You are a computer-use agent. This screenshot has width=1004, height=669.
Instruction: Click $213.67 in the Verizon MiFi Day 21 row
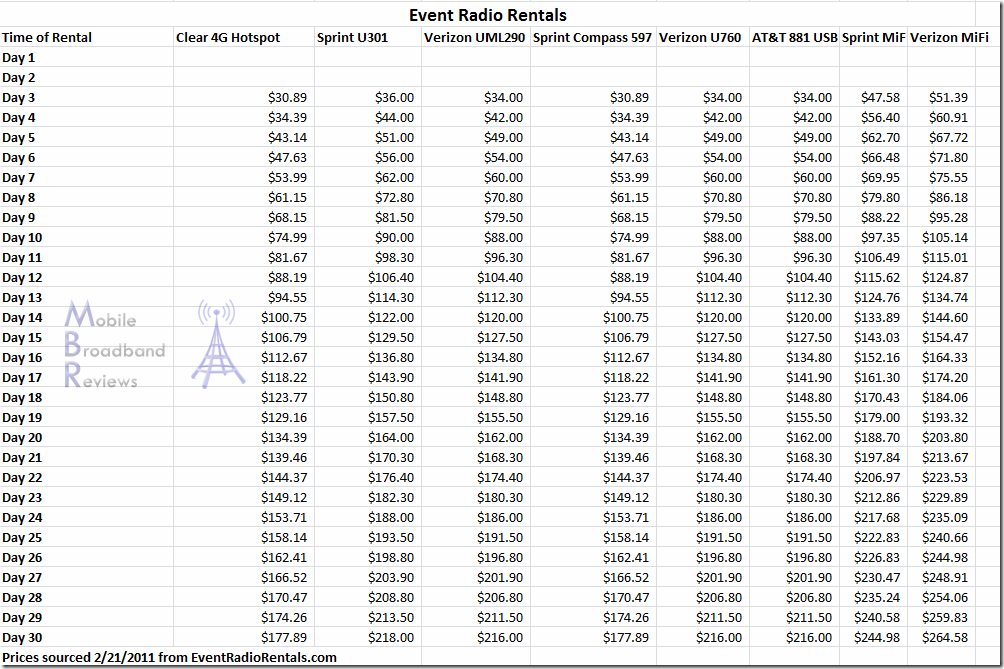[x=945, y=458]
